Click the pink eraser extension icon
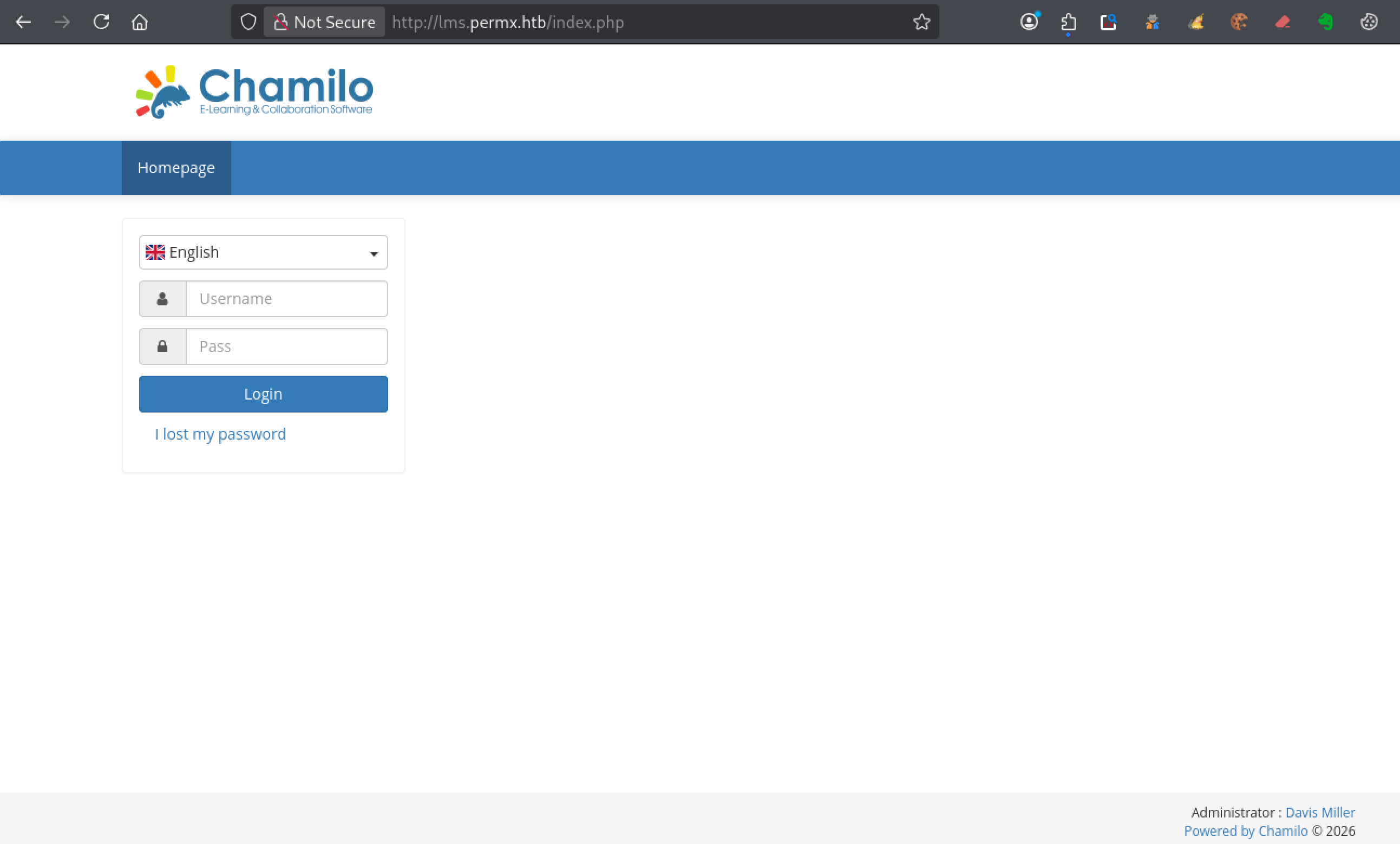The height and width of the screenshot is (844, 1400). coord(1284,22)
